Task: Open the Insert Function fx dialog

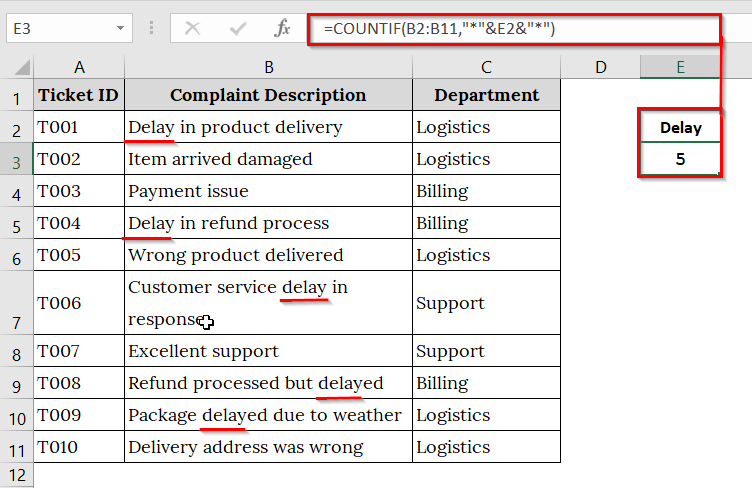Action: (x=282, y=28)
